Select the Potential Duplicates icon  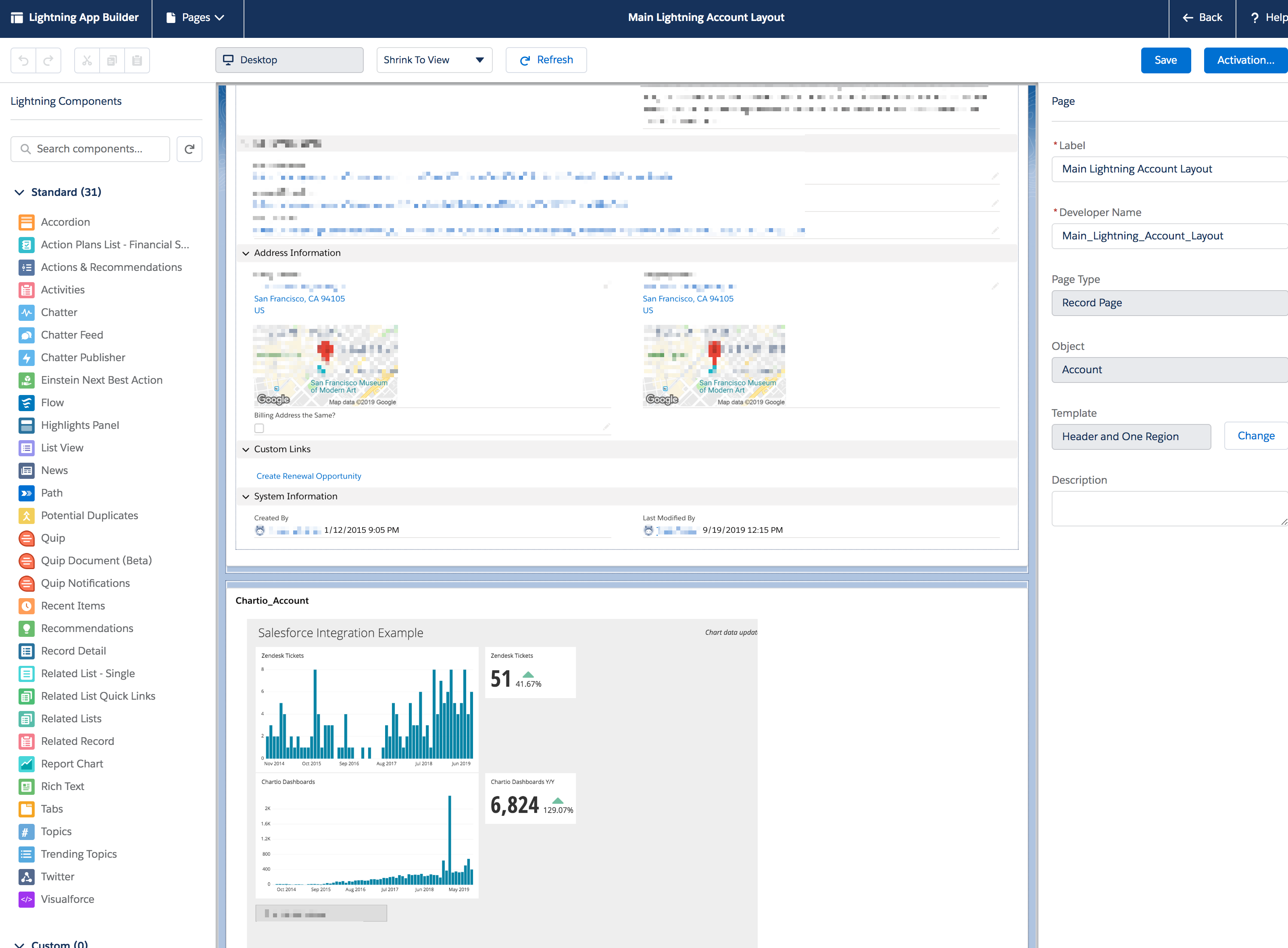click(x=26, y=516)
